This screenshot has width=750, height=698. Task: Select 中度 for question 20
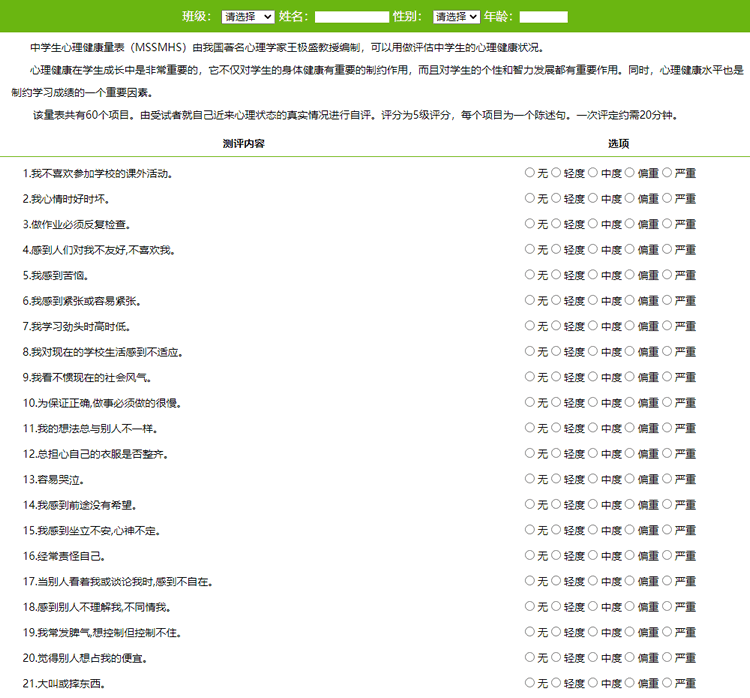tap(593, 657)
